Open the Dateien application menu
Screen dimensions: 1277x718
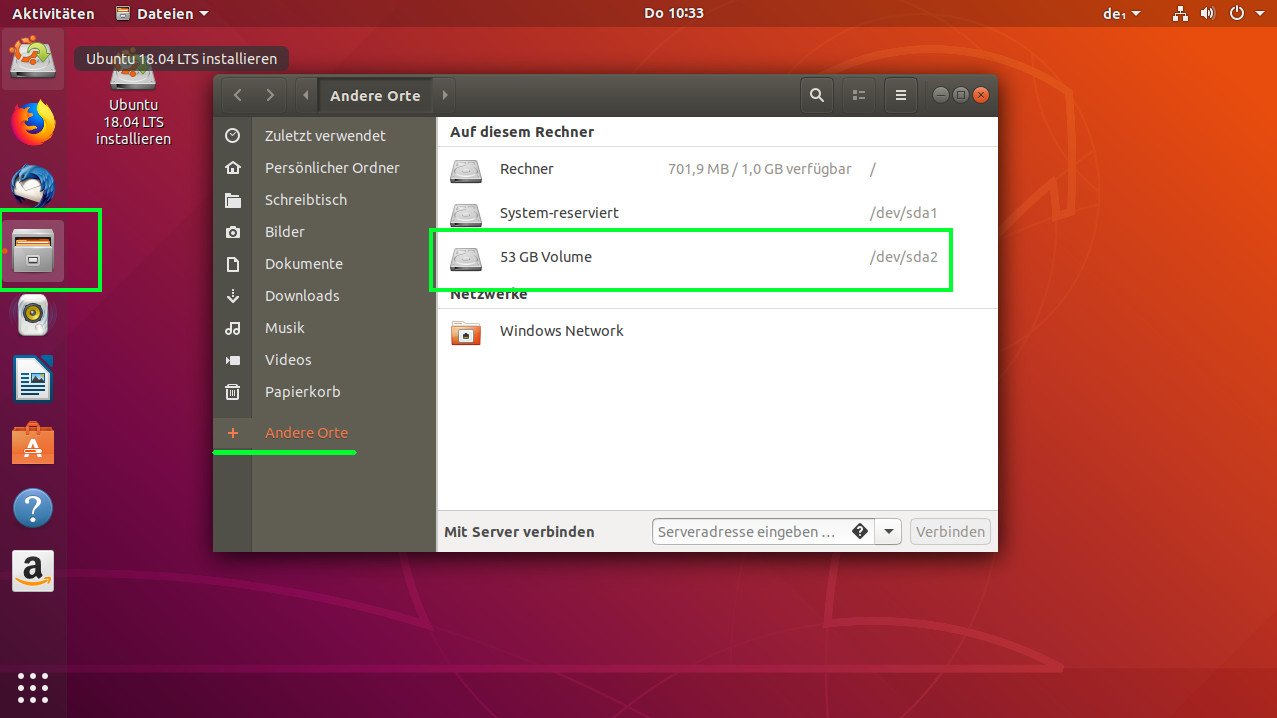click(x=163, y=13)
